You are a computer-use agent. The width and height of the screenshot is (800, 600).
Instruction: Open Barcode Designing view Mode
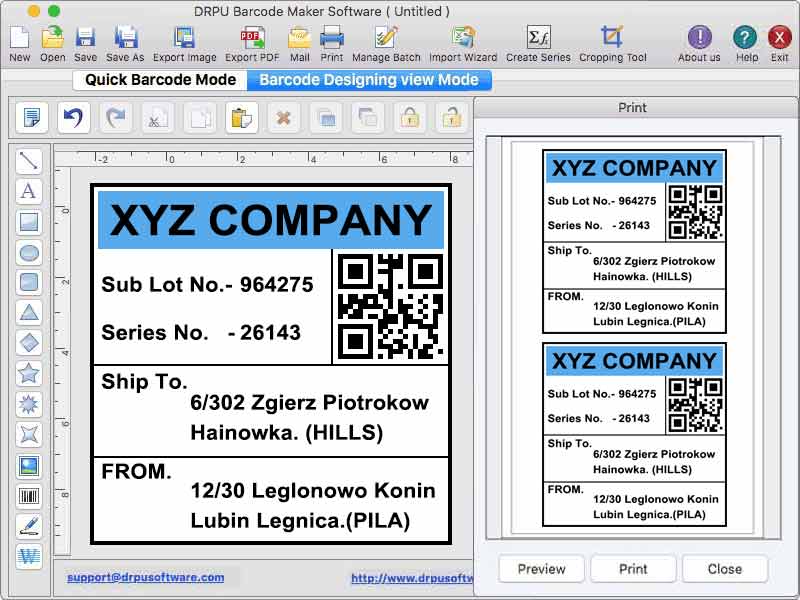pos(370,80)
